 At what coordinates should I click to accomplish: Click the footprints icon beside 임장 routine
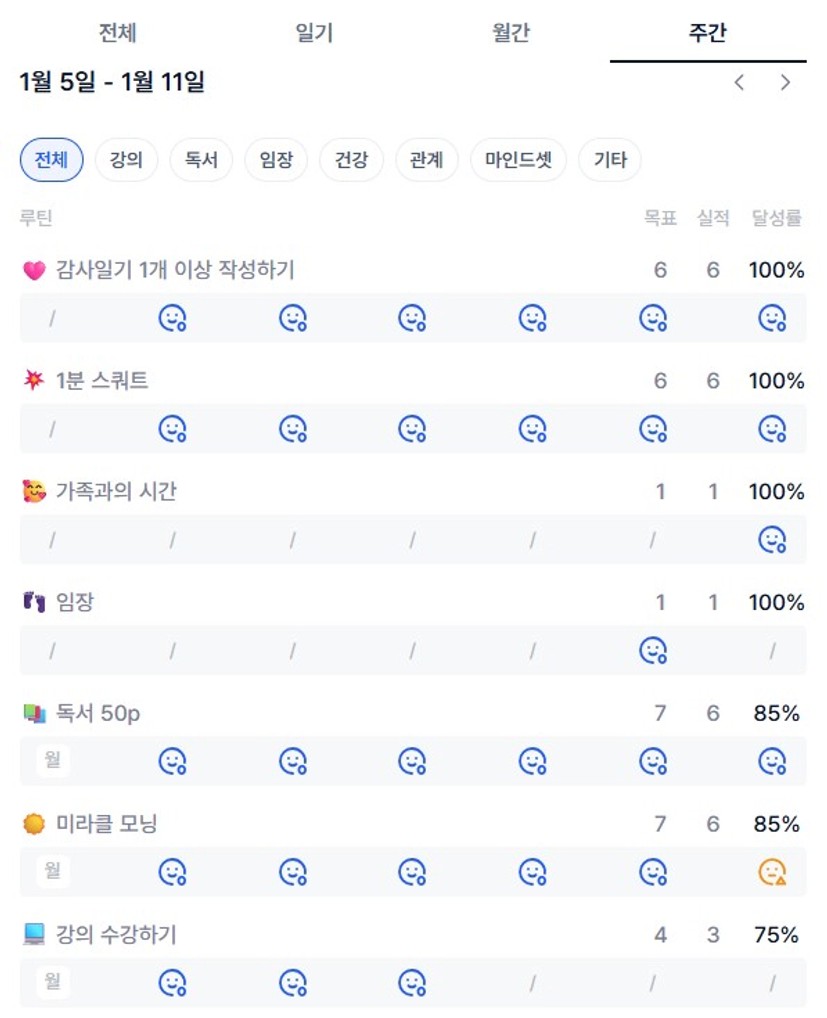34,603
